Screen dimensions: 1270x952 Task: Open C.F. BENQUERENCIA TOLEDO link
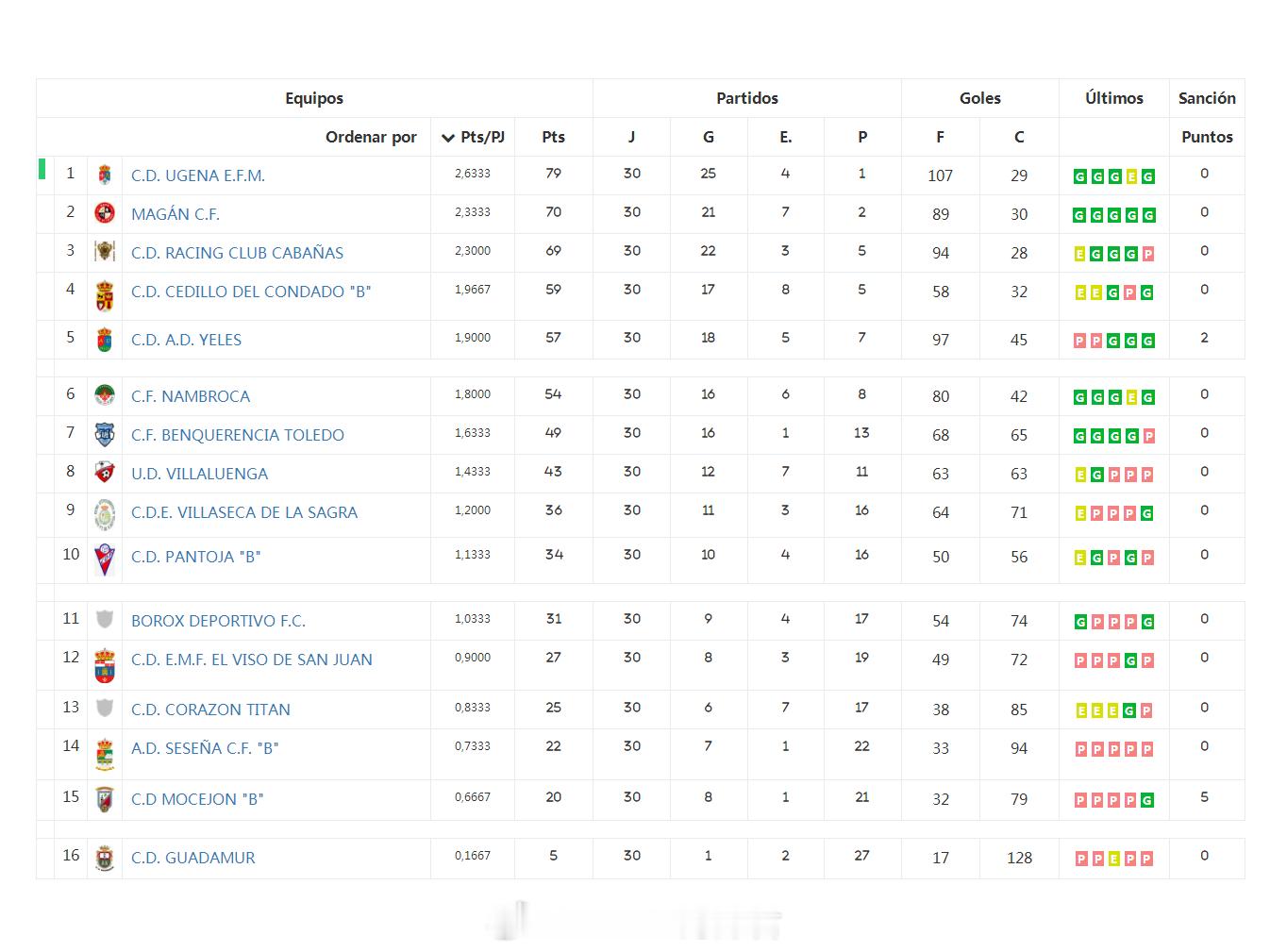pyautogui.click(x=238, y=435)
